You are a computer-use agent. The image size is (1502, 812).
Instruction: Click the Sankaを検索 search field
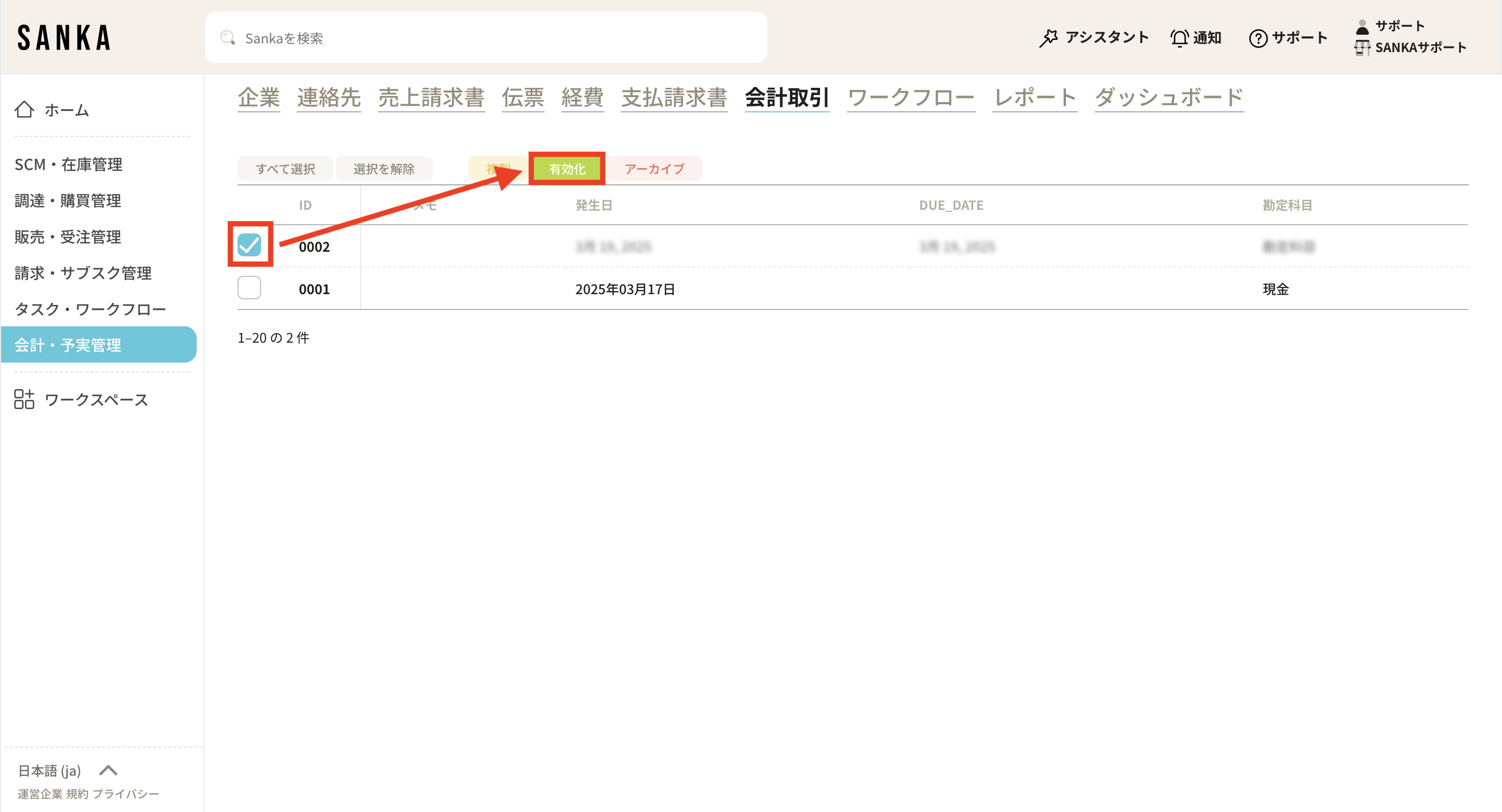click(486, 38)
